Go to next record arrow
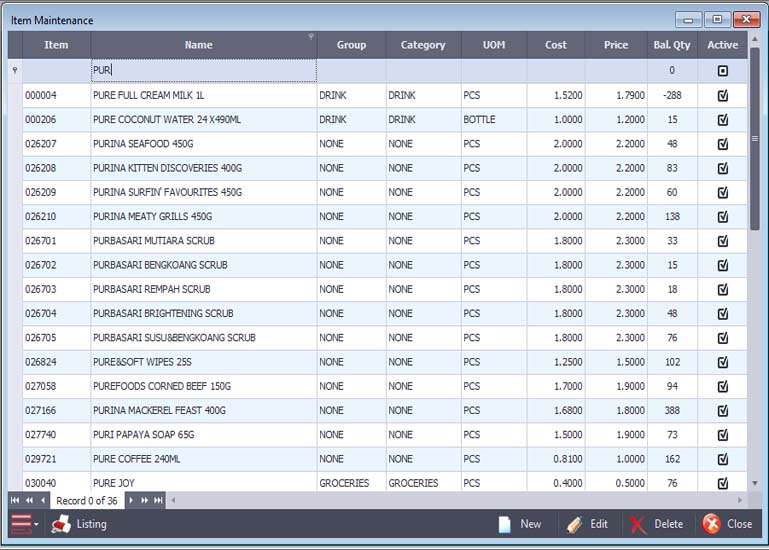This screenshot has height=550, width=769. click(x=131, y=500)
